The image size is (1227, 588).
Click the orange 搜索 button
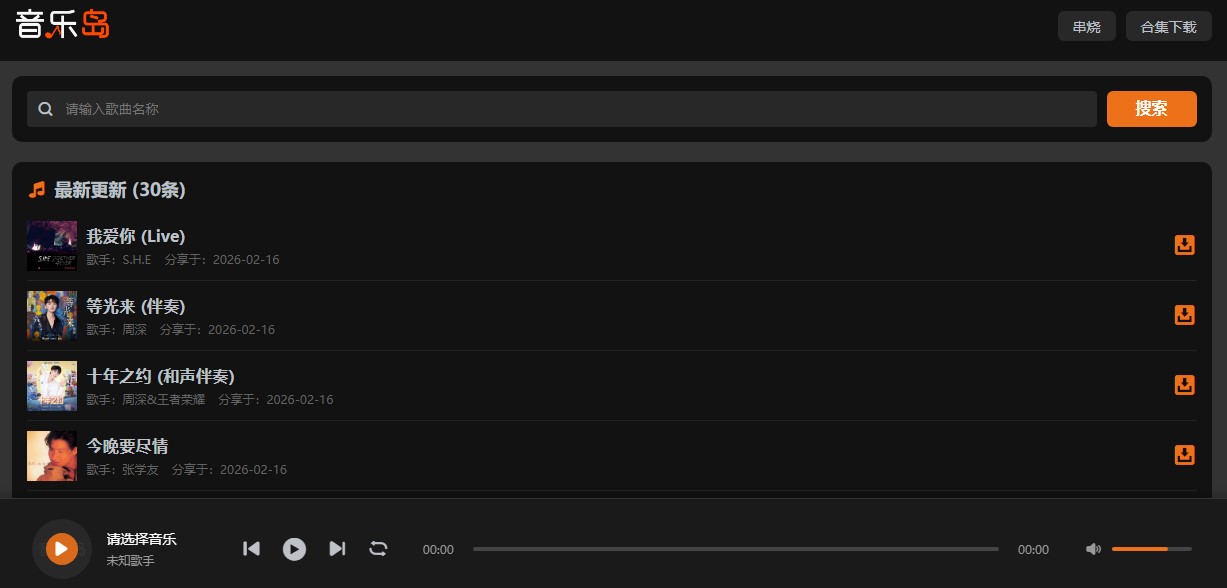click(1151, 109)
